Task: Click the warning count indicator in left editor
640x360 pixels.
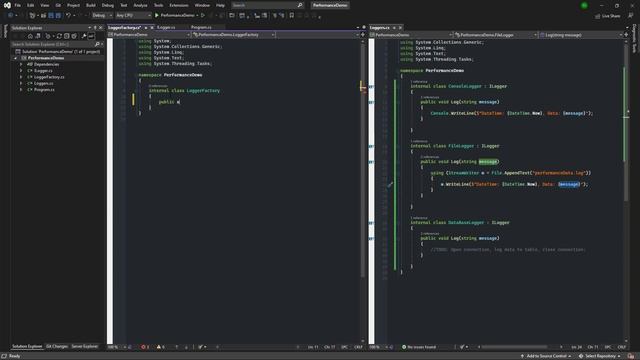Action: (160, 347)
